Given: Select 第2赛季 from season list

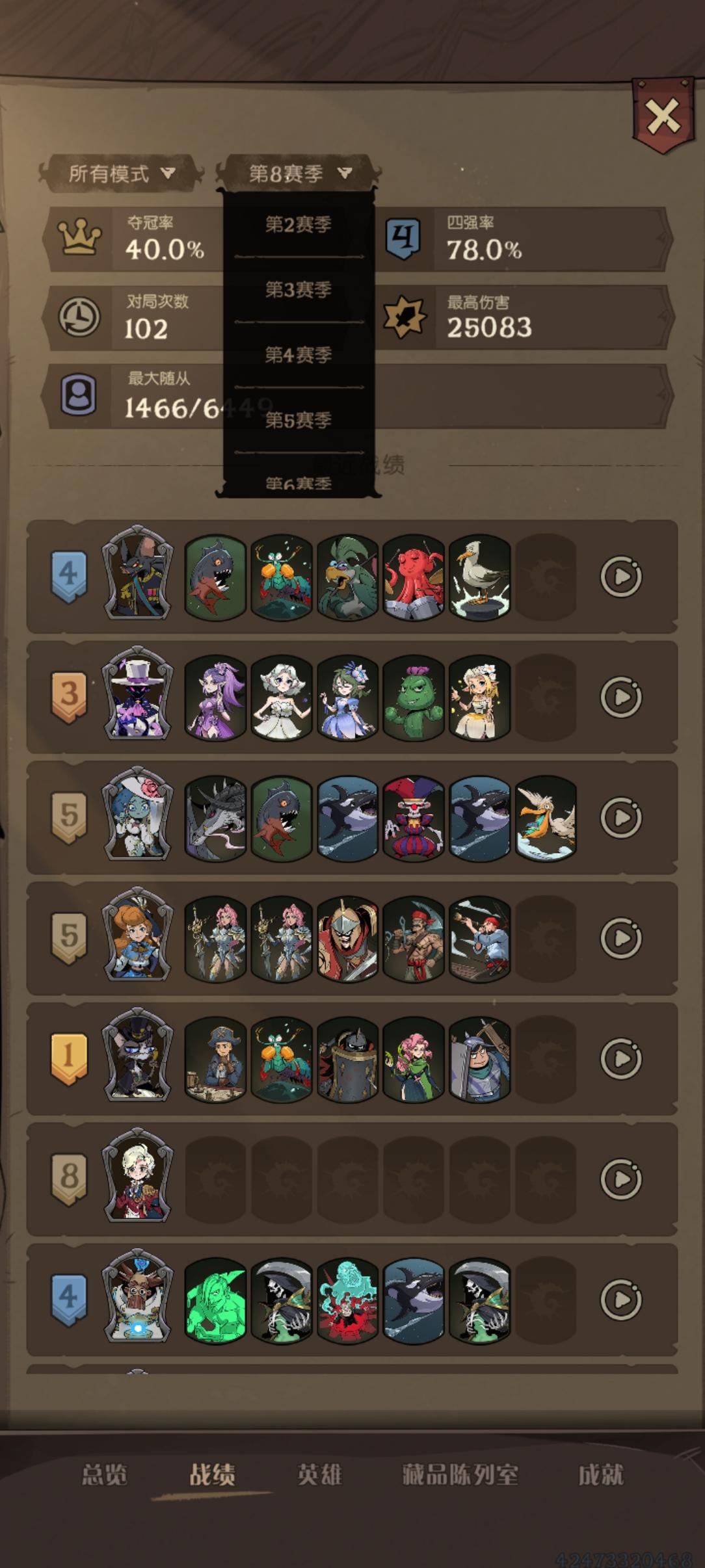Looking at the screenshot, I should coord(299,225).
